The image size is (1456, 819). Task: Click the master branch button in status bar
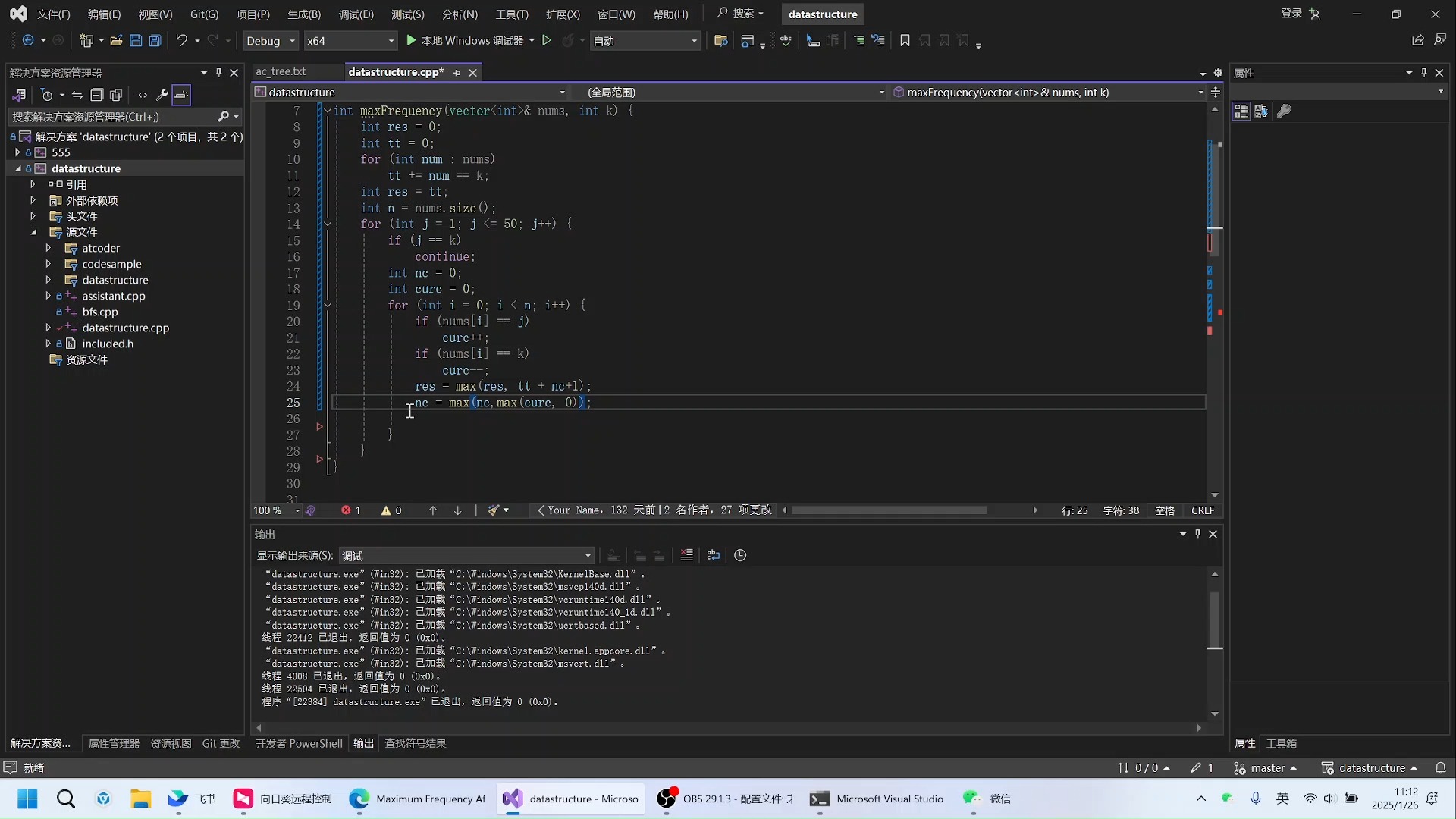point(1265,768)
